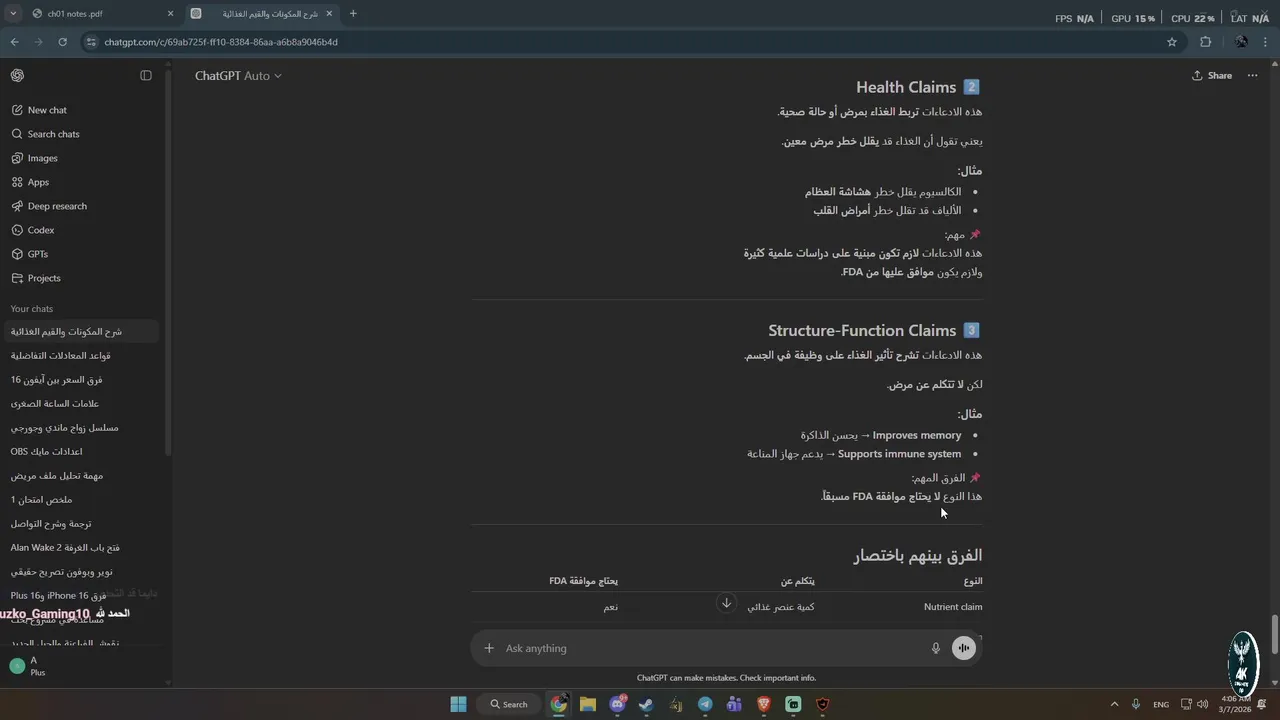1280x720 pixels.
Task: Show hidden system tray icons
Action: click(x=1114, y=704)
